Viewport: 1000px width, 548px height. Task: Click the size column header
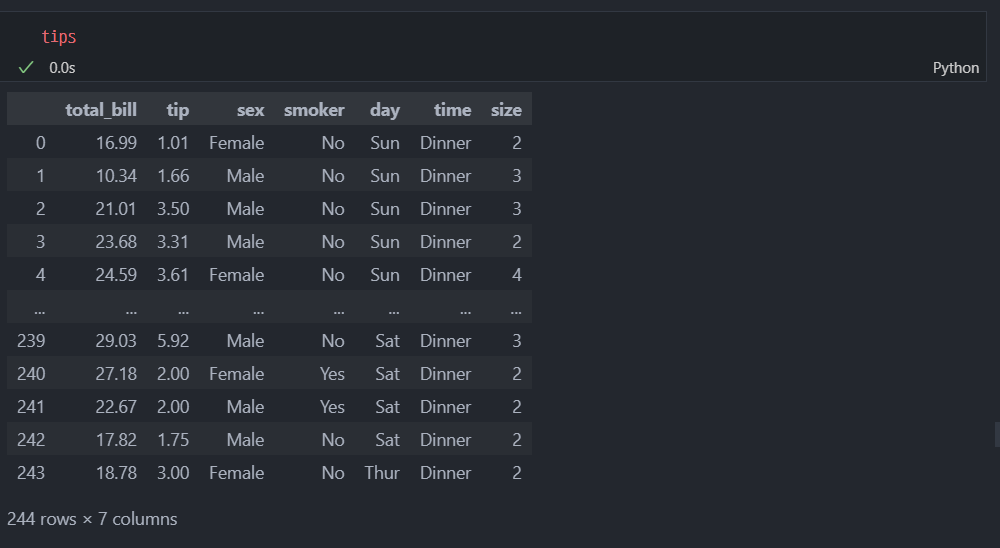506,110
